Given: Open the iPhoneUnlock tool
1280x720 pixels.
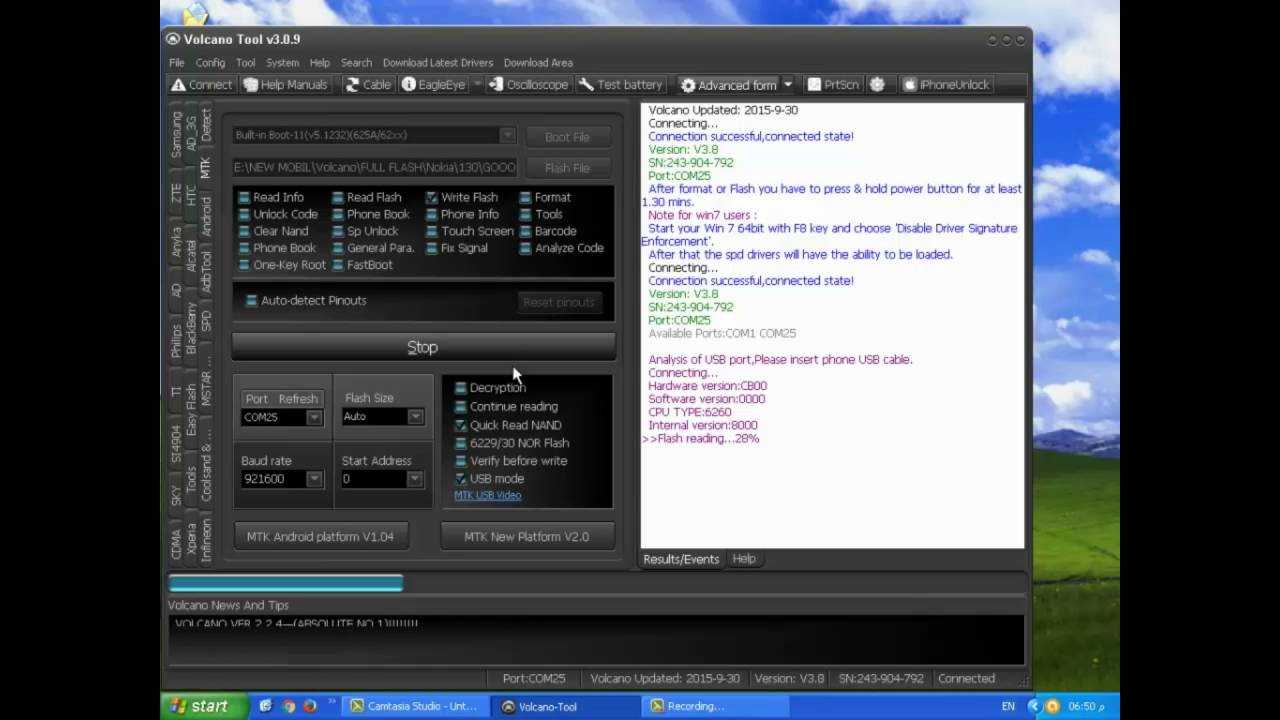Looking at the screenshot, I should 946,85.
